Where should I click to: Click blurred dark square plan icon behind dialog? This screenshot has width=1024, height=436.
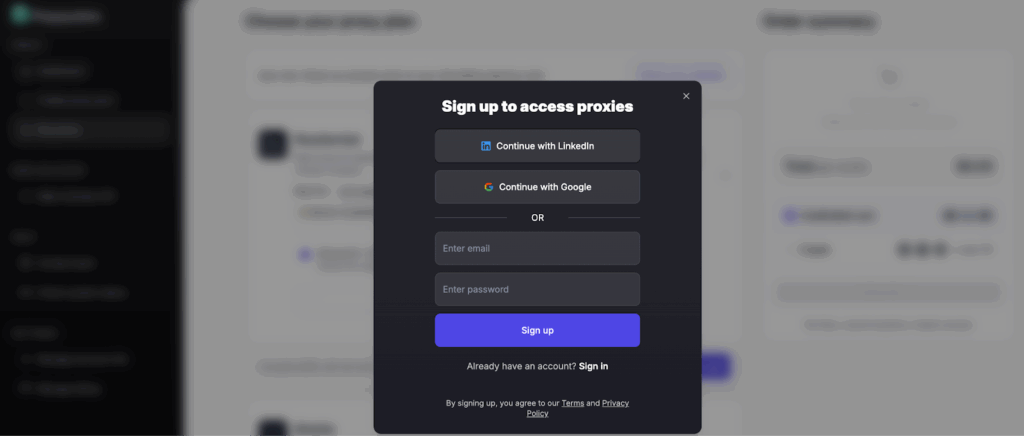tap(272, 145)
